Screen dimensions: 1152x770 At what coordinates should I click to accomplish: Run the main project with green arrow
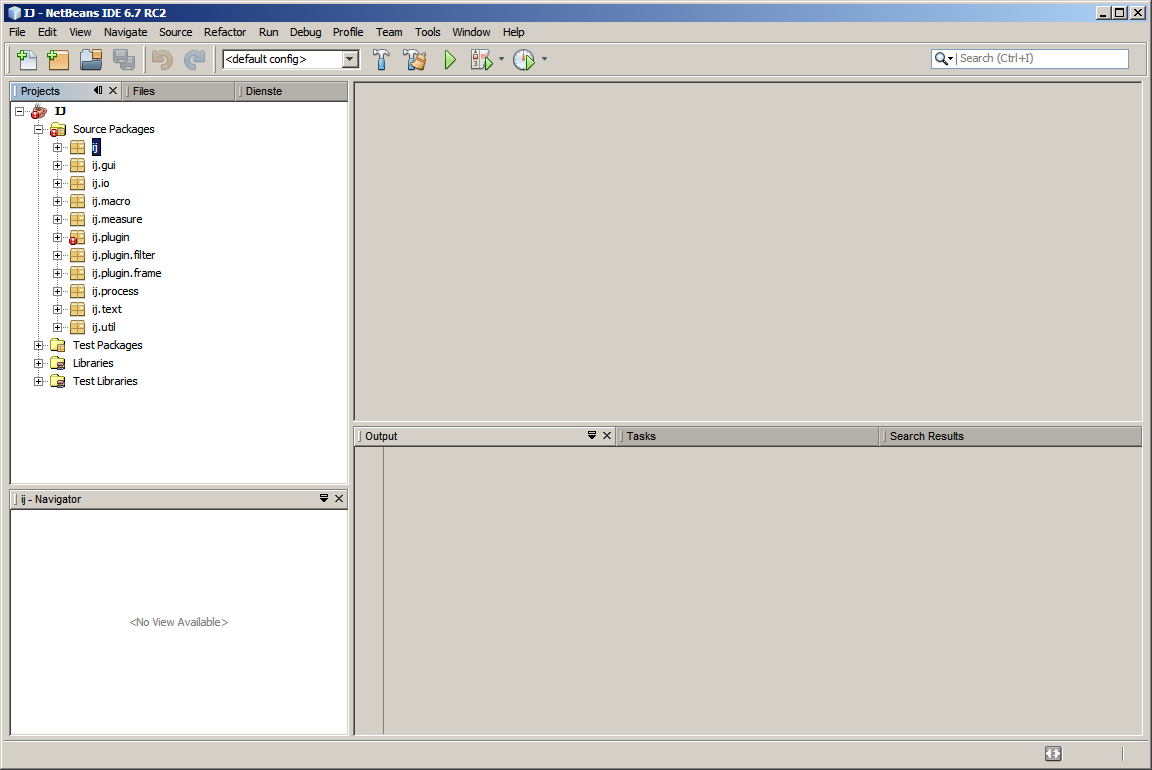[450, 60]
